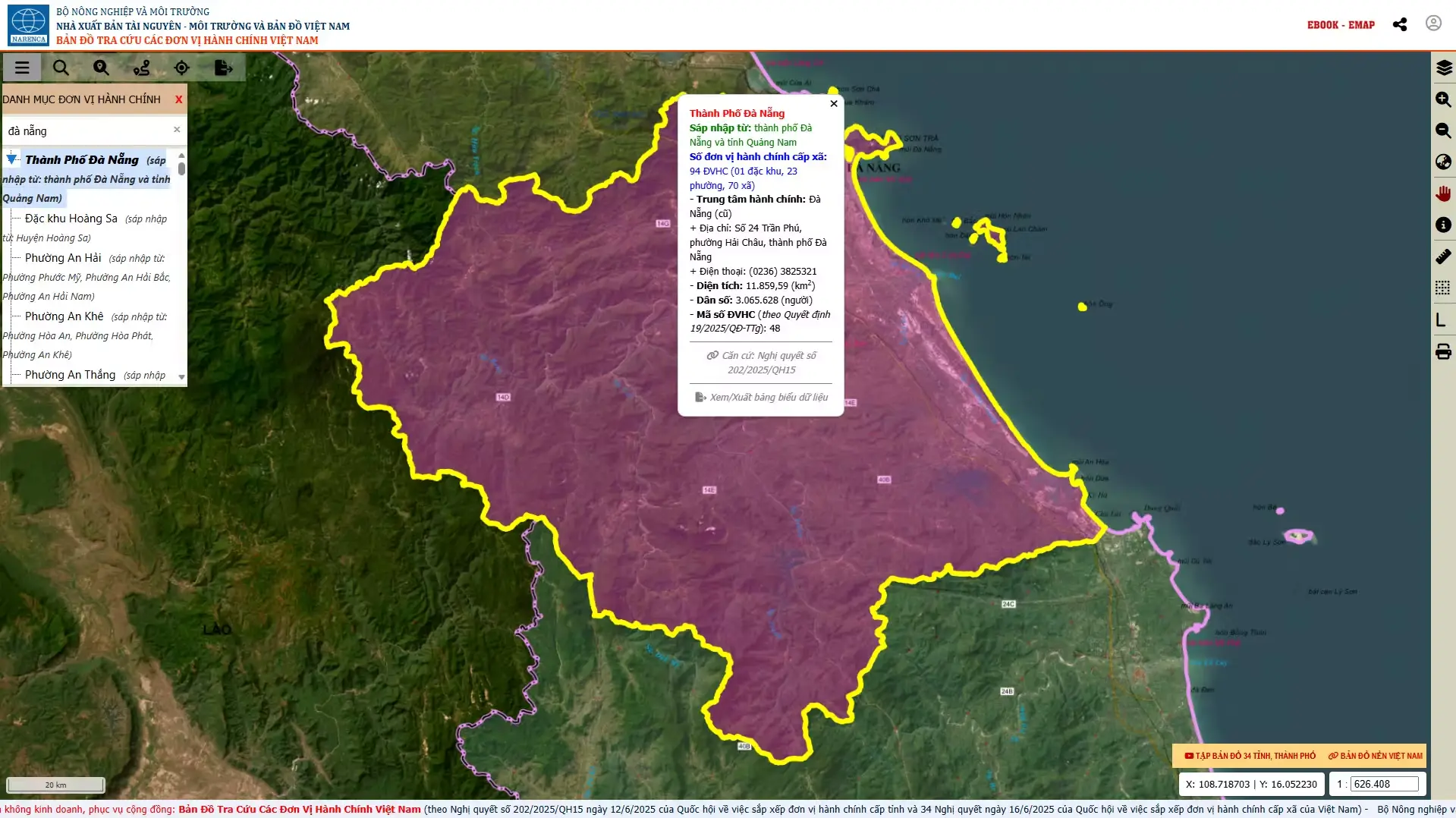Viewport: 1456px width, 818px height.
Task: Open the location pin search tool
Action: coord(101,68)
